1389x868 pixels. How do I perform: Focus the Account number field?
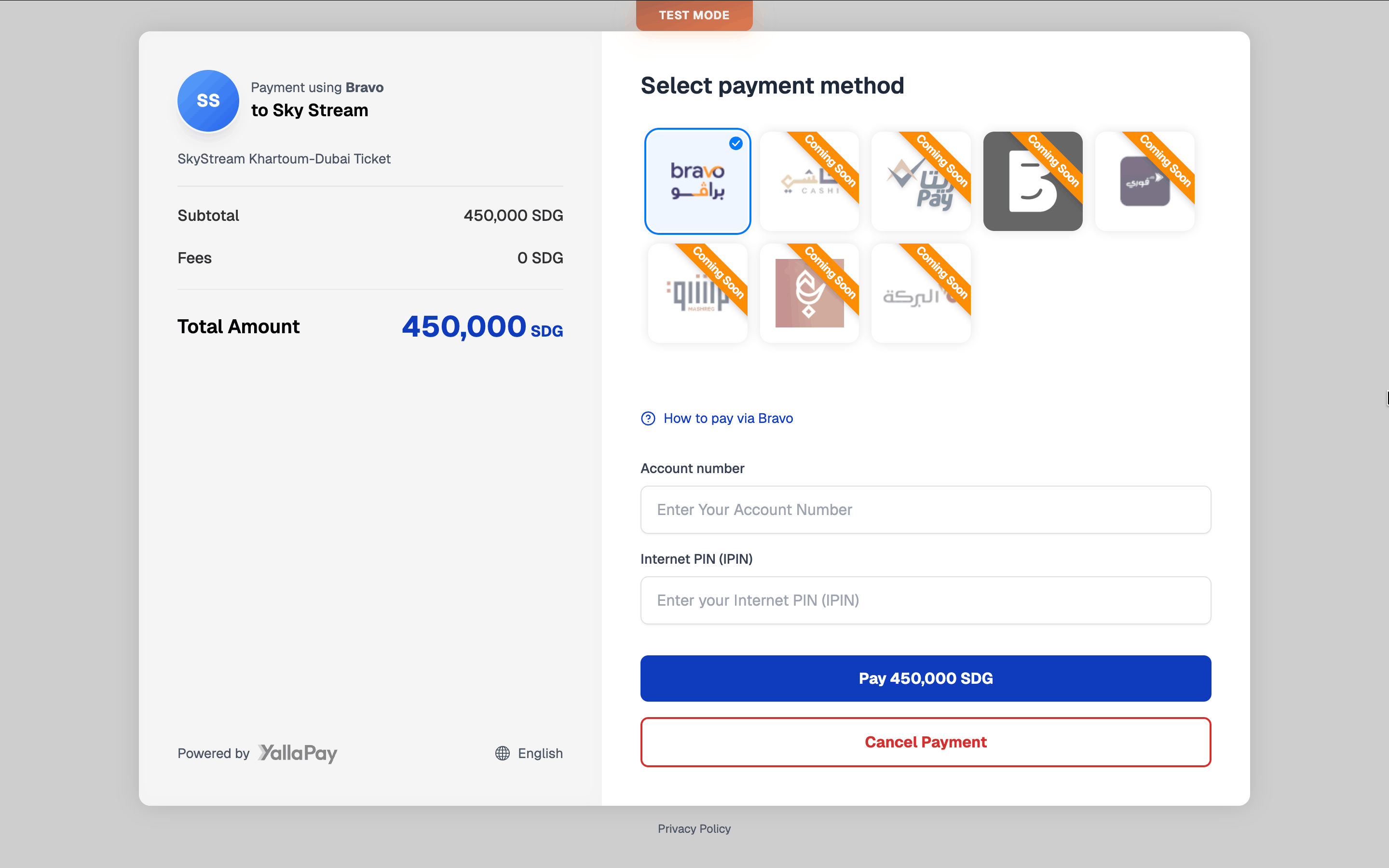(925, 510)
